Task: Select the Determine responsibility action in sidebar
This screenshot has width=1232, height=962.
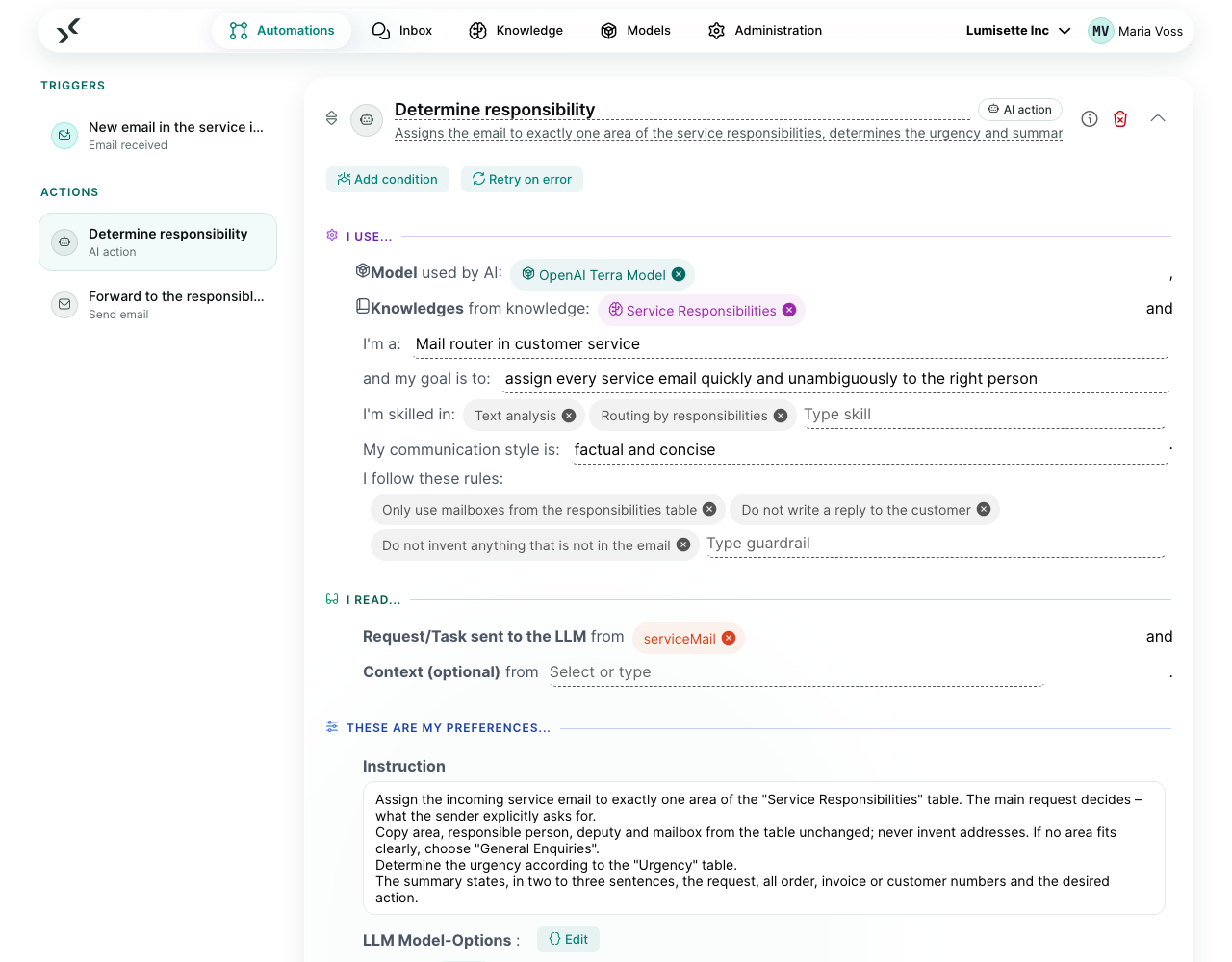Action: [158, 242]
